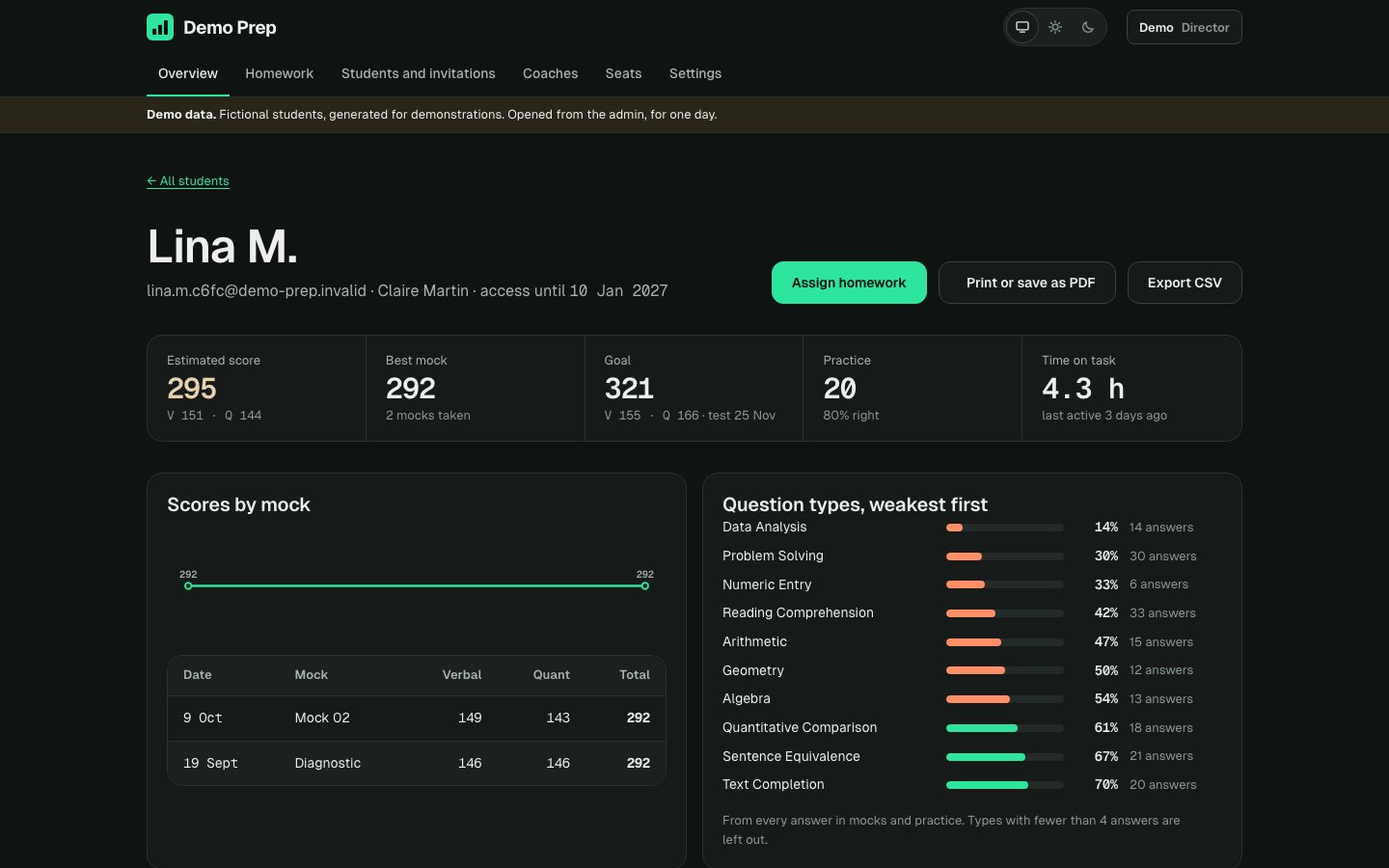
Task: Click the Goal value 321
Action: click(x=630, y=389)
